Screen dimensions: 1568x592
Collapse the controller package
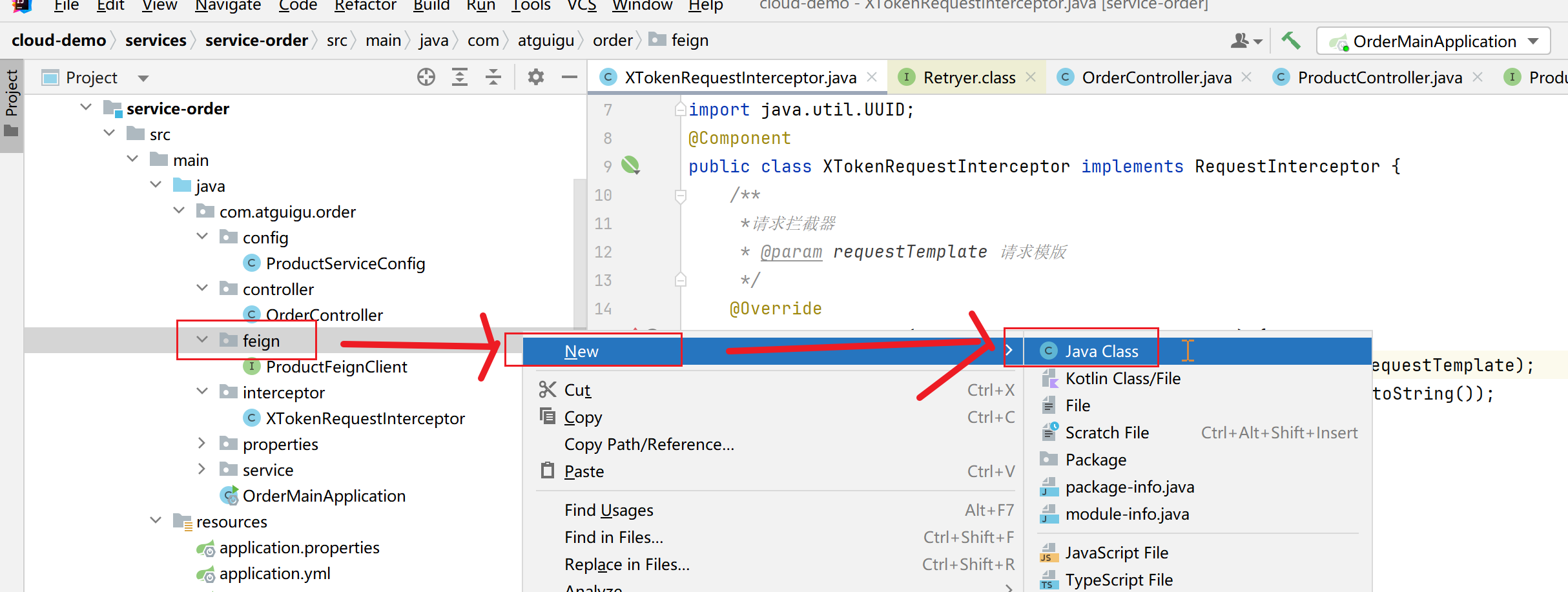(202, 288)
